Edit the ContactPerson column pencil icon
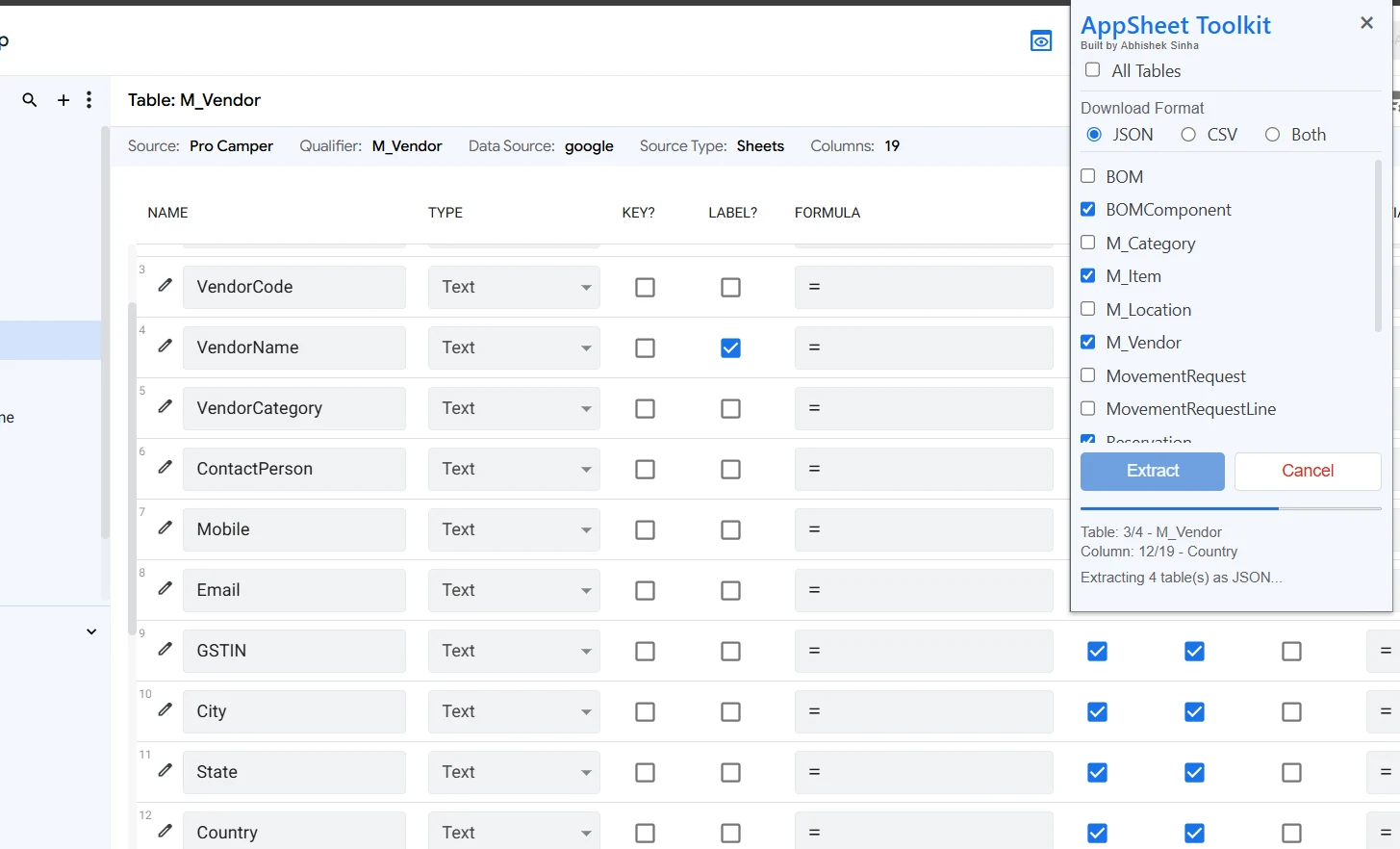 click(x=165, y=467)
